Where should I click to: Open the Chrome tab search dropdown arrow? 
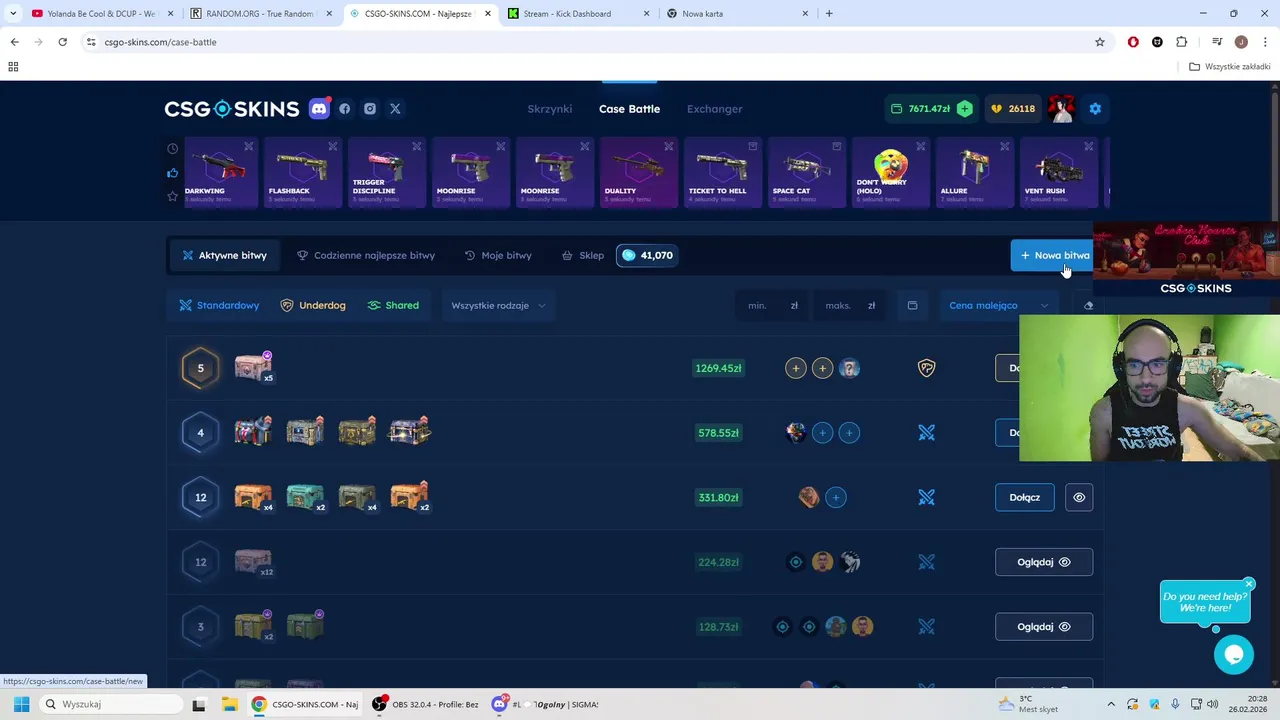pos(13,14)
